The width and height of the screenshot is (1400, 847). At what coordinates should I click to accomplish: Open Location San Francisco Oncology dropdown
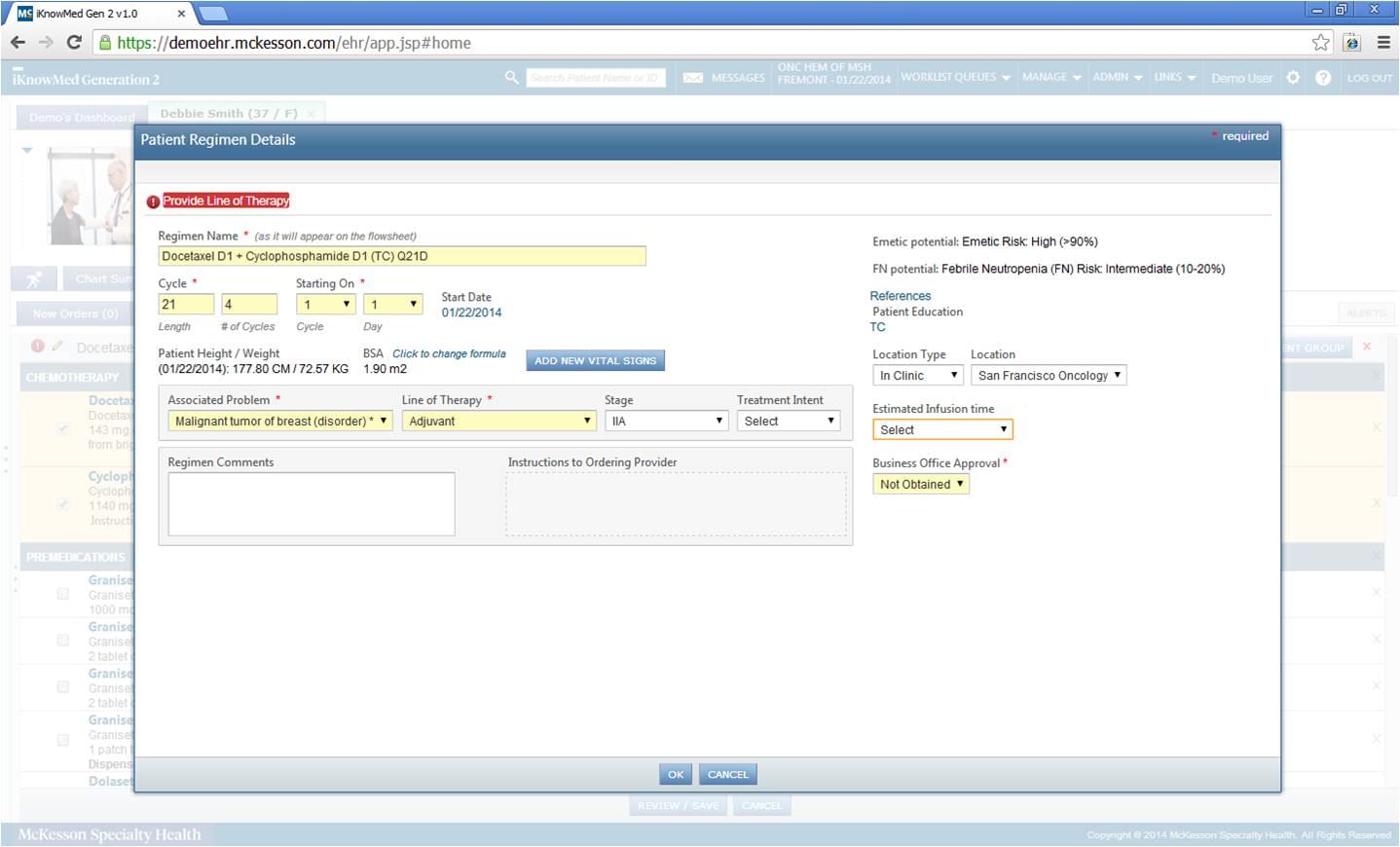coord(1049,376)
